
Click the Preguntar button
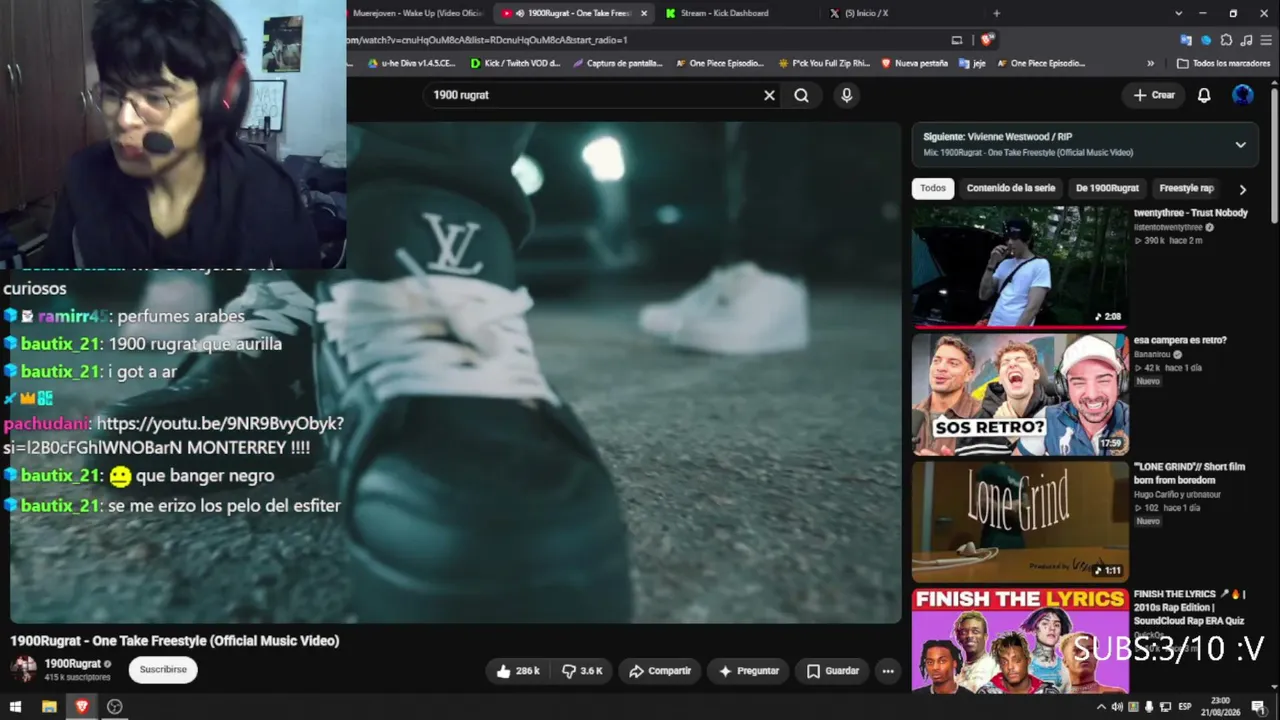748,671
